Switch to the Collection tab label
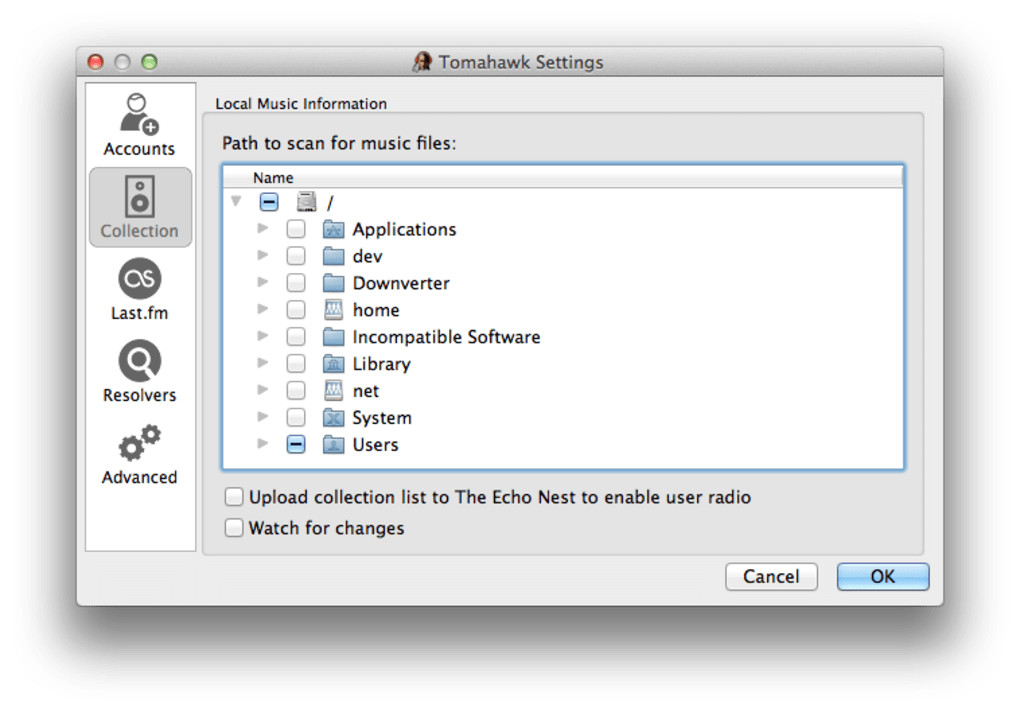This screenshot has width=1020, height=712. pyautogui.click(x=139, y=231)
